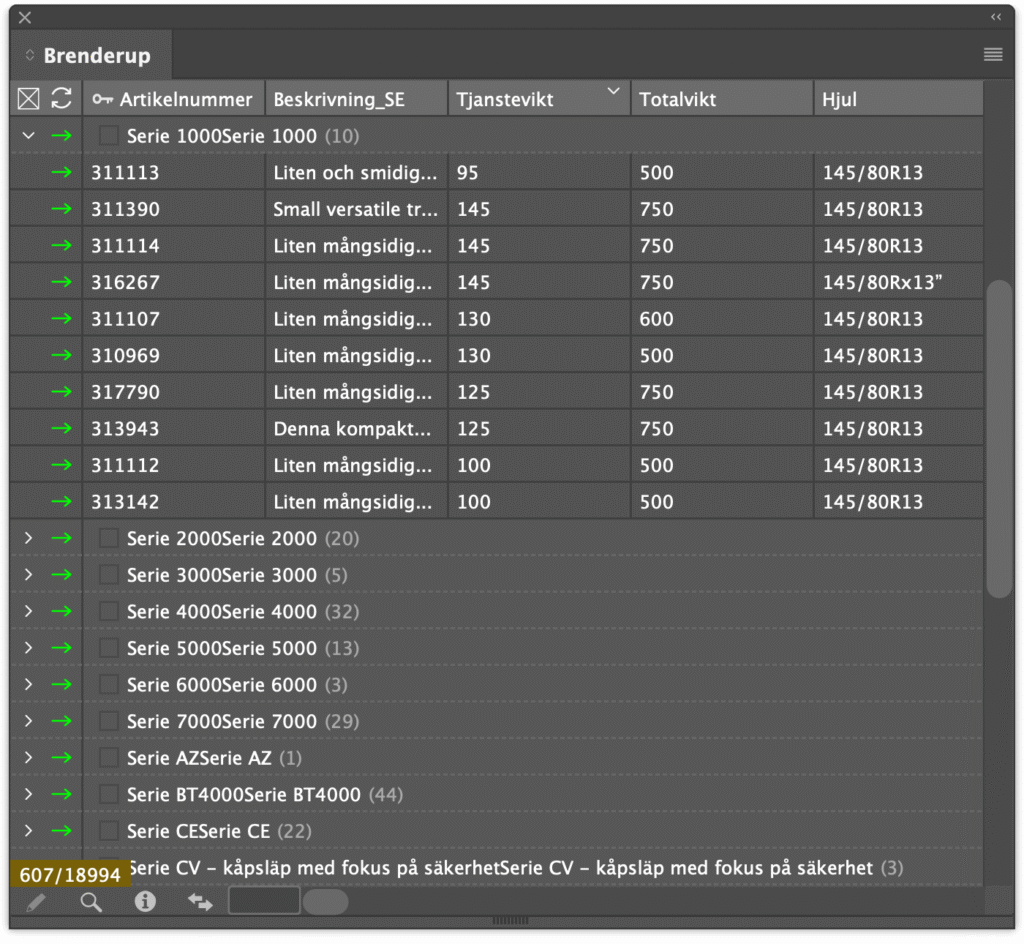This screenshot has width=1024, height=944.
Task: Enable the Serie 4000 checkbox
Action: coord(109,612)
